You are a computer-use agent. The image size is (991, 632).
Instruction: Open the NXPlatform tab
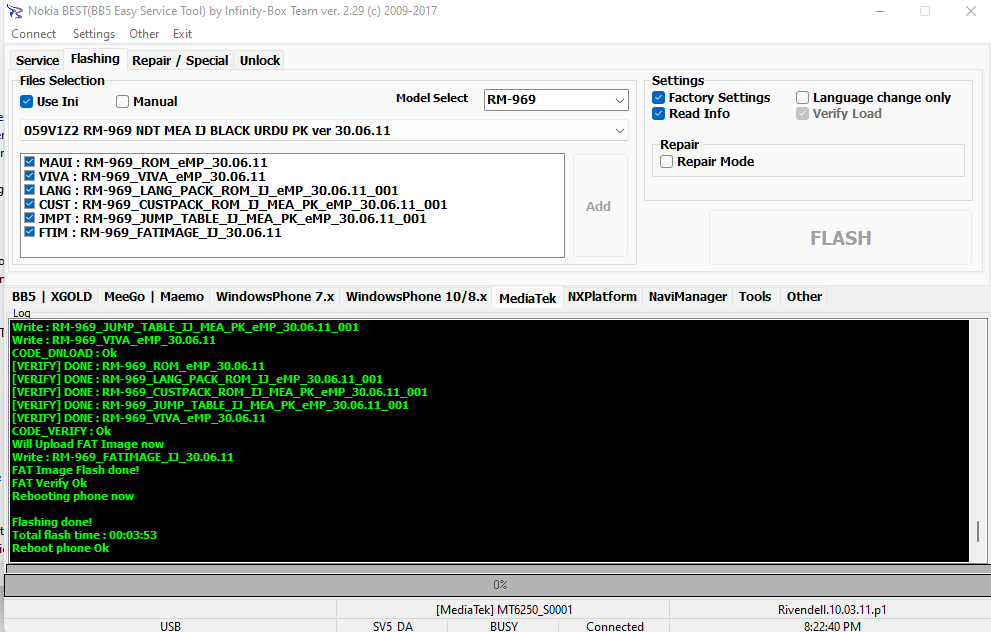602,297
